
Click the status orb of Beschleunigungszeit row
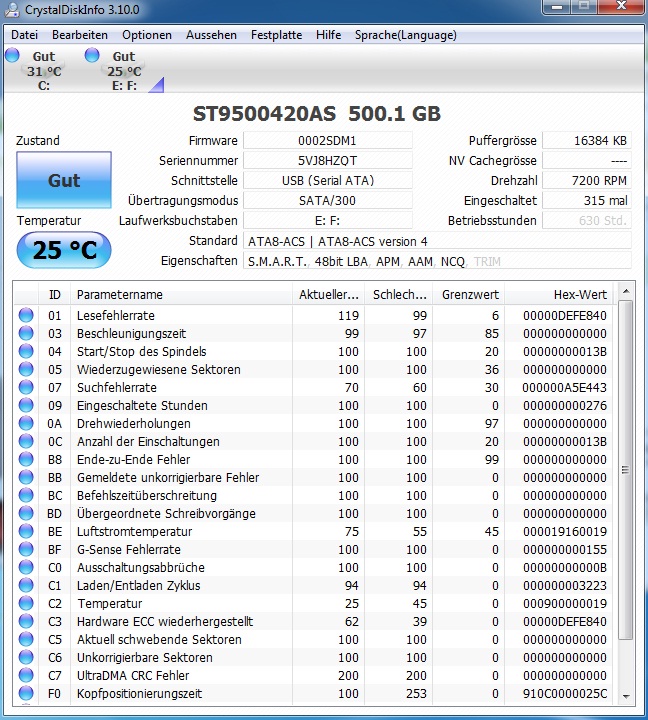pyautogui.click(x=26, y=333)
